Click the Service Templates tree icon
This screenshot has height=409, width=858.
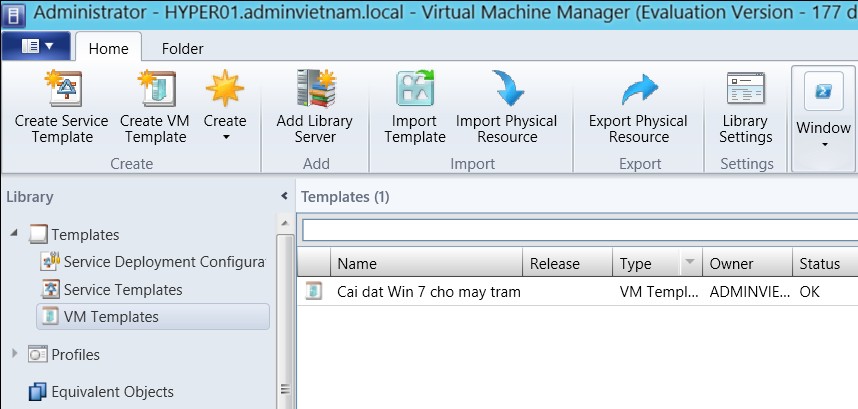point(50,289)
